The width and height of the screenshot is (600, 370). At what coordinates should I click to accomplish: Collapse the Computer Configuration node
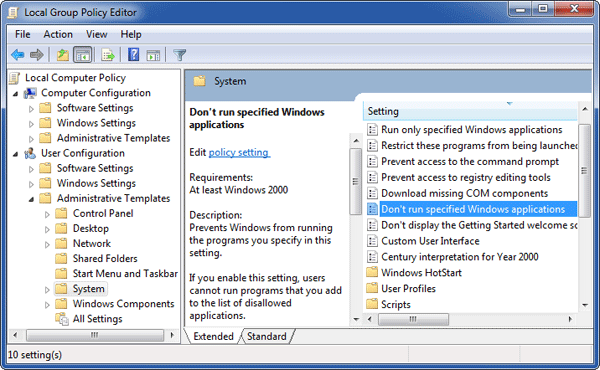(x=15, y=94)
